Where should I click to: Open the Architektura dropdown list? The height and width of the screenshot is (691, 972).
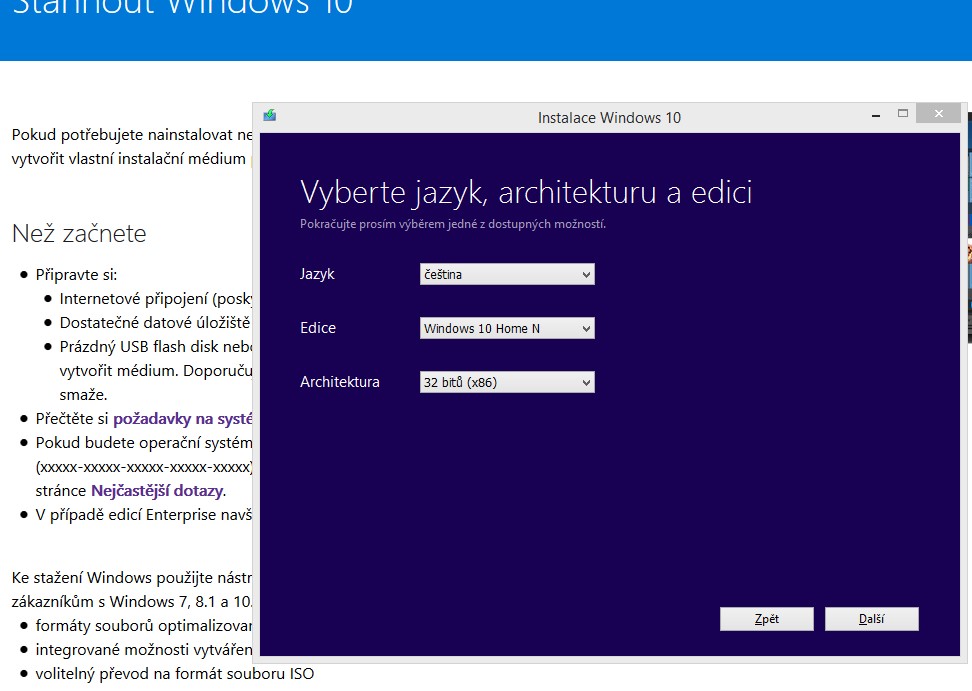tap(507, 382)
